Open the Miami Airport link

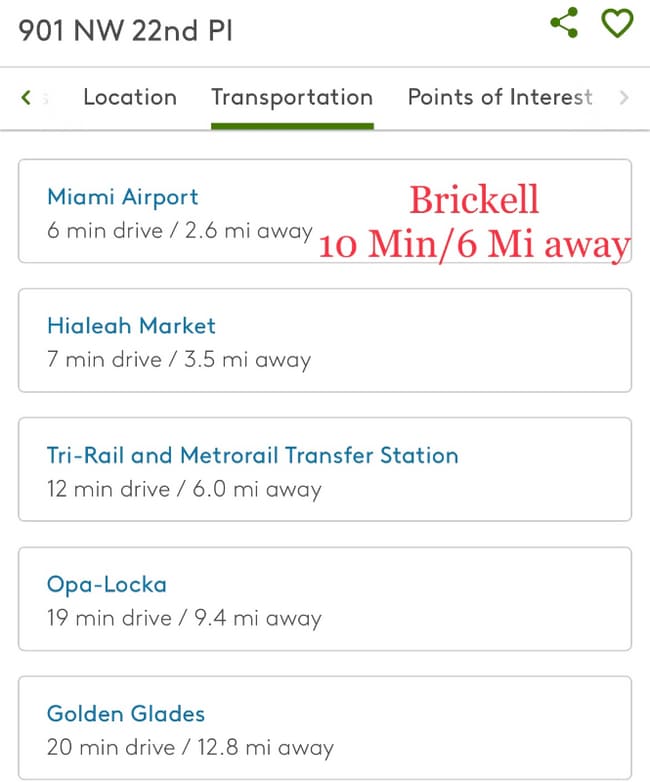pyautogui.click(x=123, y=197)
